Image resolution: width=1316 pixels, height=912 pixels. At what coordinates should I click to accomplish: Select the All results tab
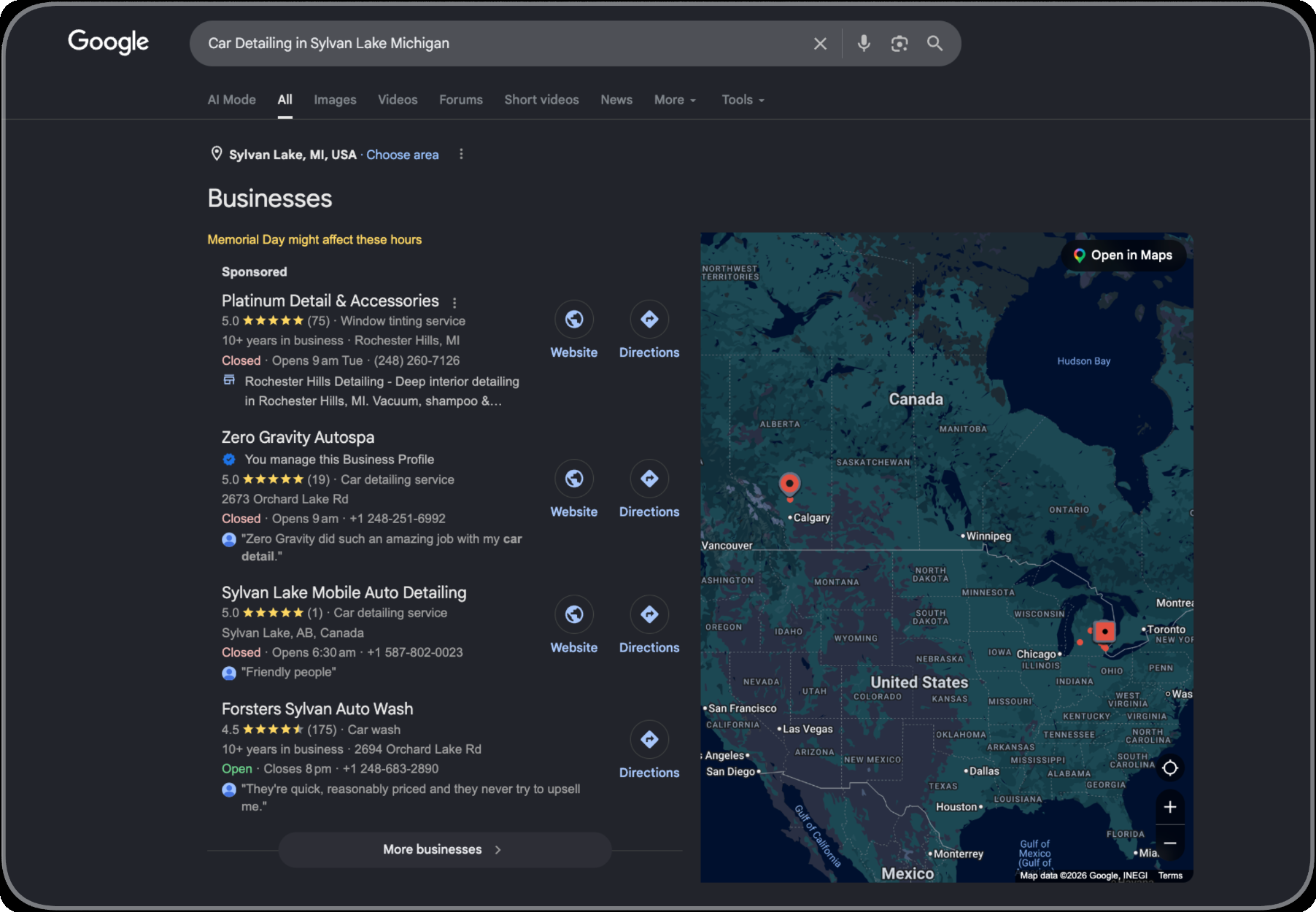285,100
